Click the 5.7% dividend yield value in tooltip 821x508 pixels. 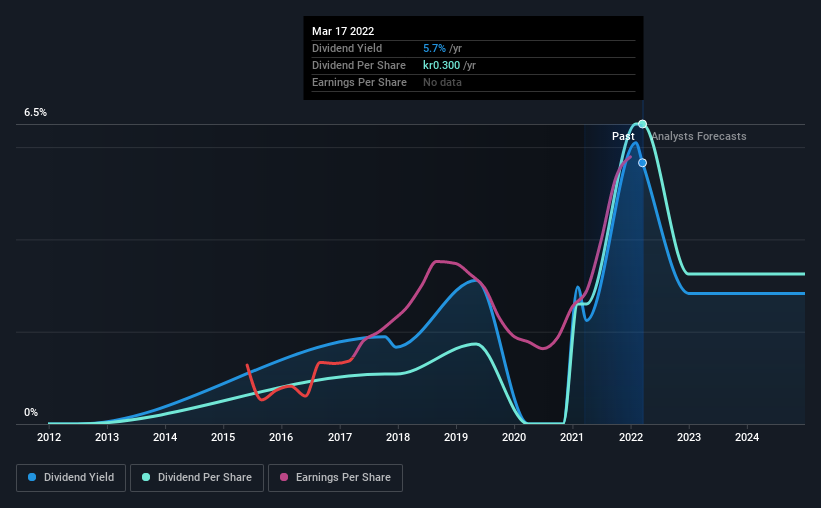pos(435,48)
